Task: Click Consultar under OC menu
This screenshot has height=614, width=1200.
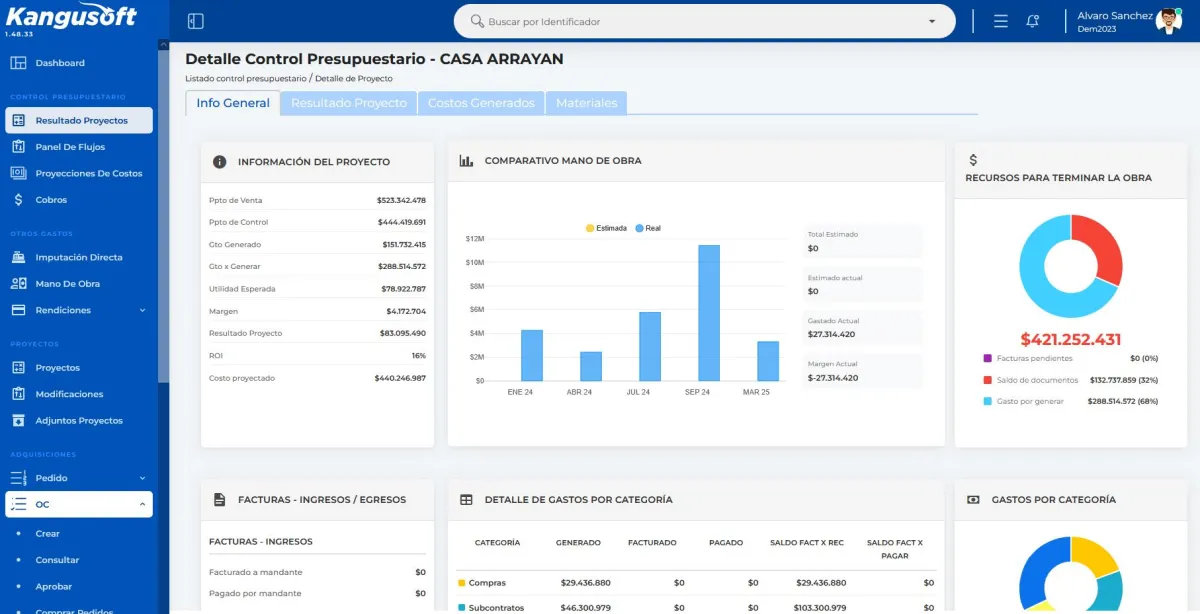Action: point(57,560)
